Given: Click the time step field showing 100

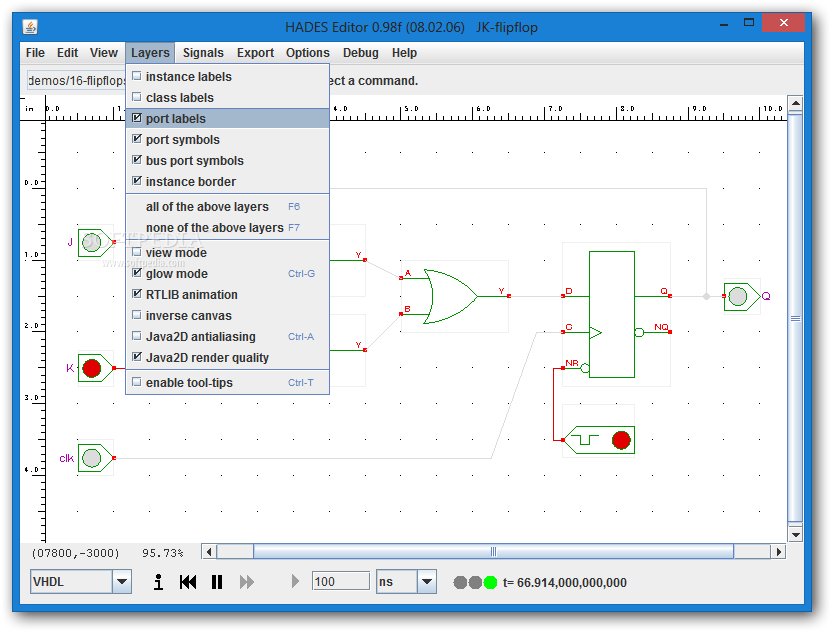Looking at the screenshot, I should tap(341, 582).
